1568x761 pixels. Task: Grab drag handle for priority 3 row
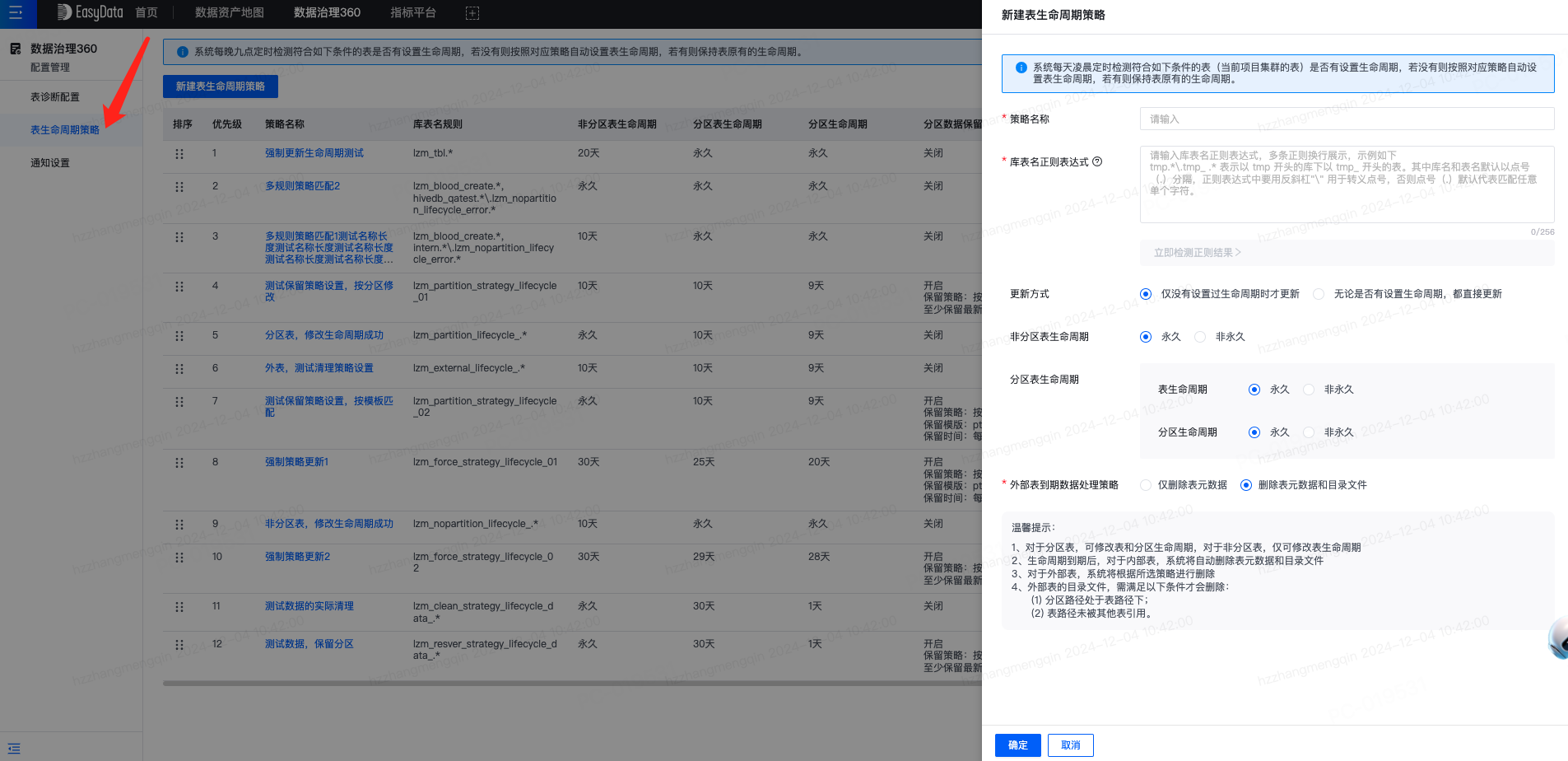[x=179, y=237]
